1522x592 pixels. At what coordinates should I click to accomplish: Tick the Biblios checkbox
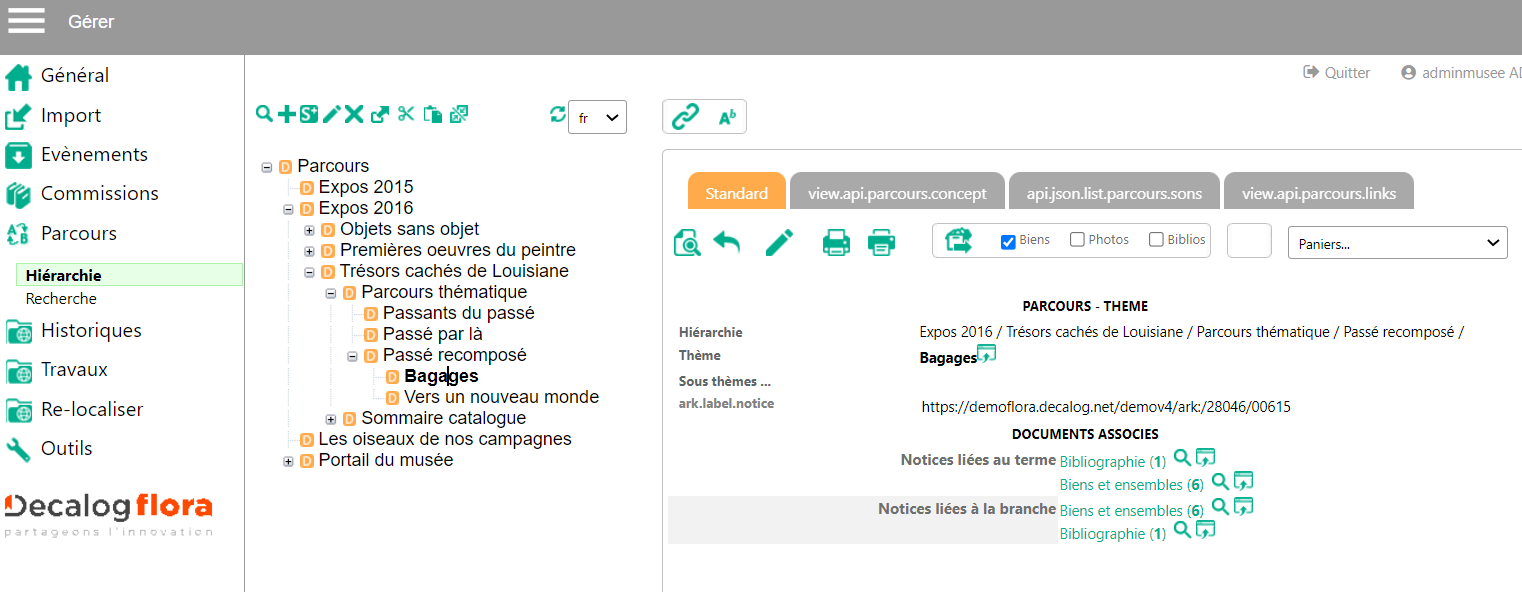(x=1156, y=240)
